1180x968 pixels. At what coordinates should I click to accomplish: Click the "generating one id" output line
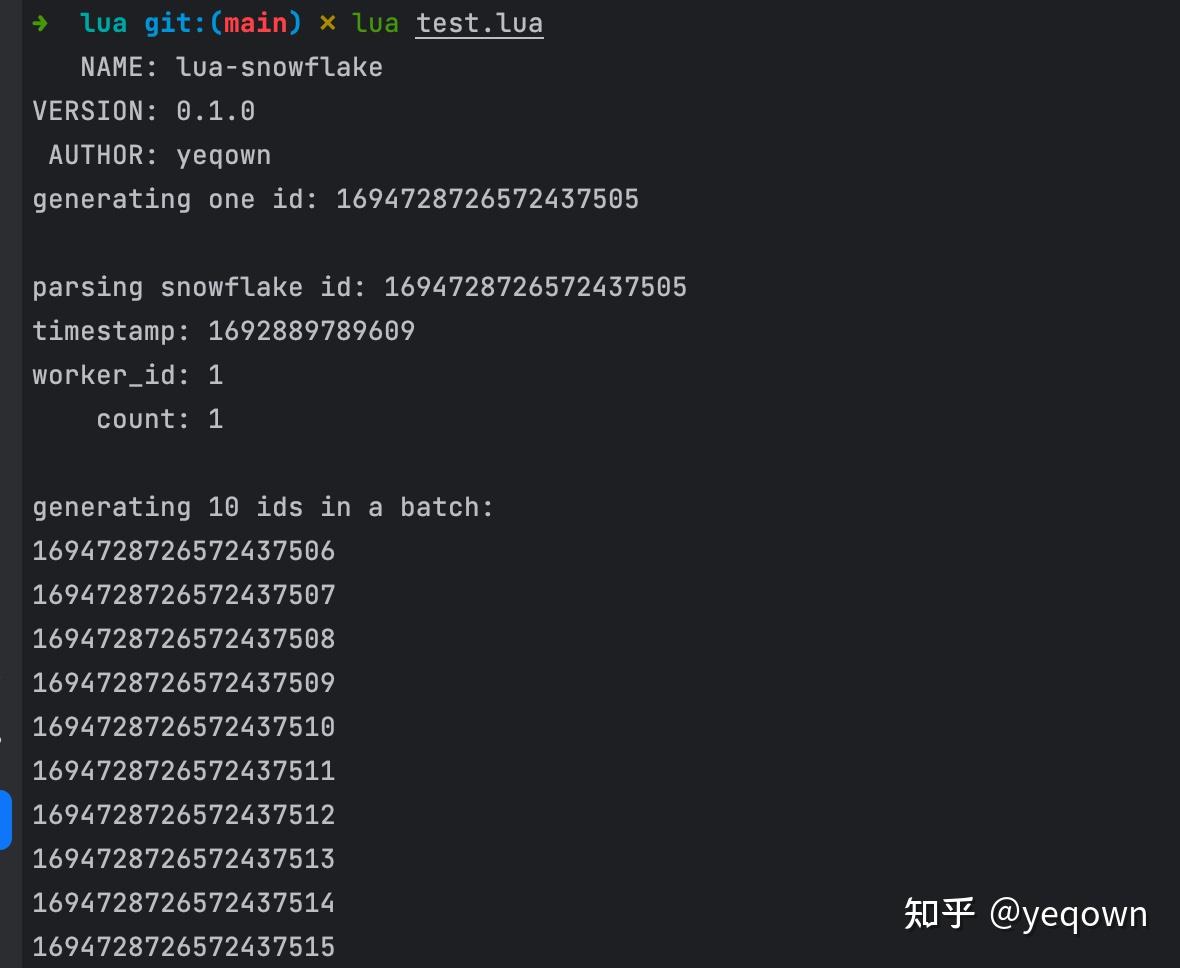pos(335,199)
